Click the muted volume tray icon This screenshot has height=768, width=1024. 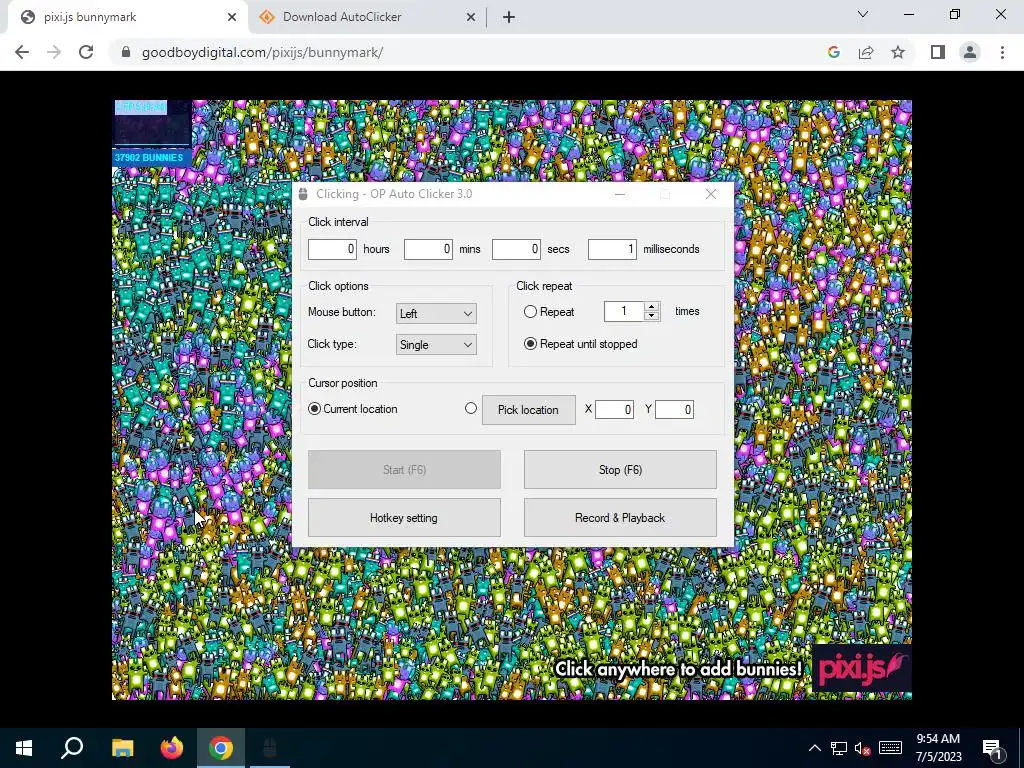[863, 748]
